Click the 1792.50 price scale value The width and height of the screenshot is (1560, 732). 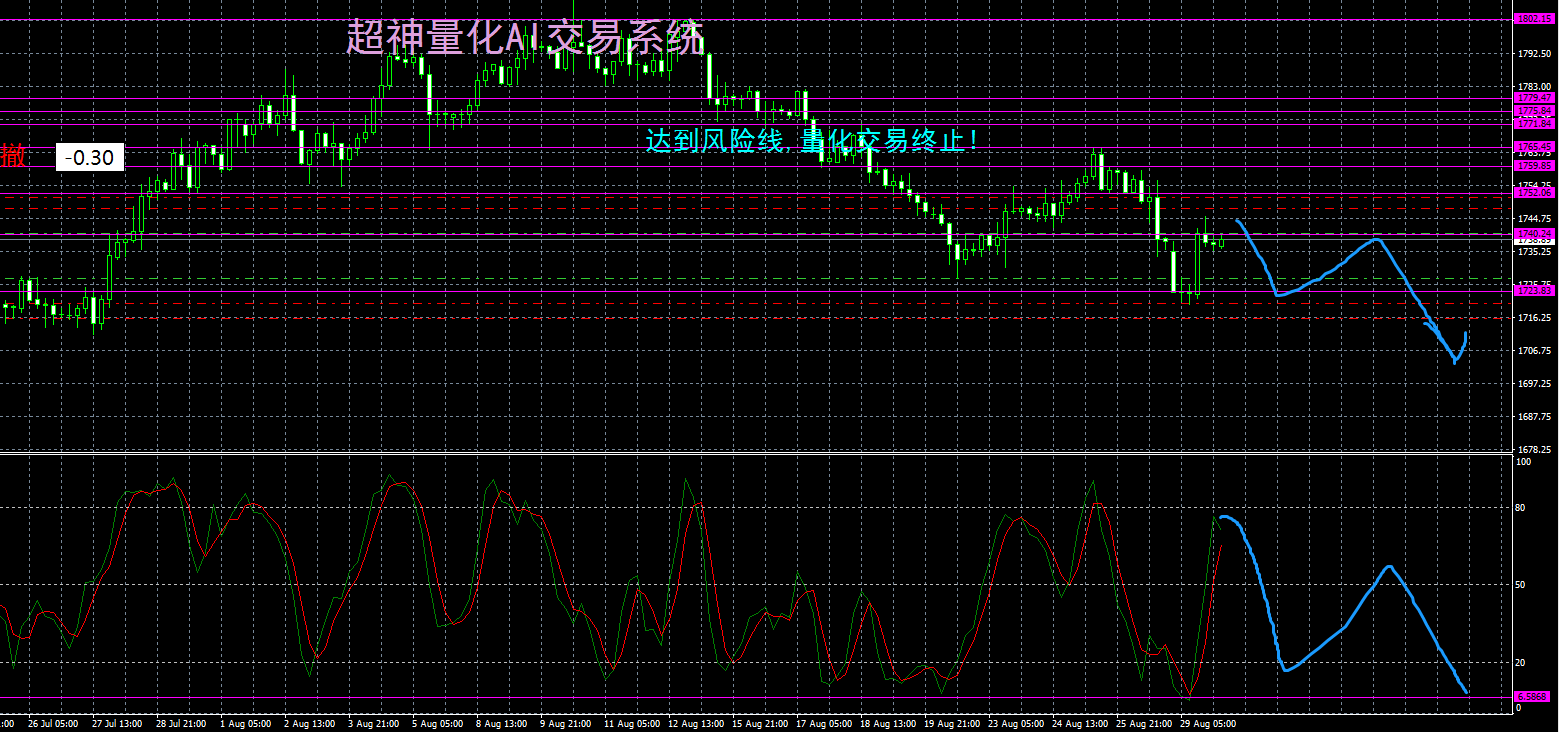coord(1534,54)
